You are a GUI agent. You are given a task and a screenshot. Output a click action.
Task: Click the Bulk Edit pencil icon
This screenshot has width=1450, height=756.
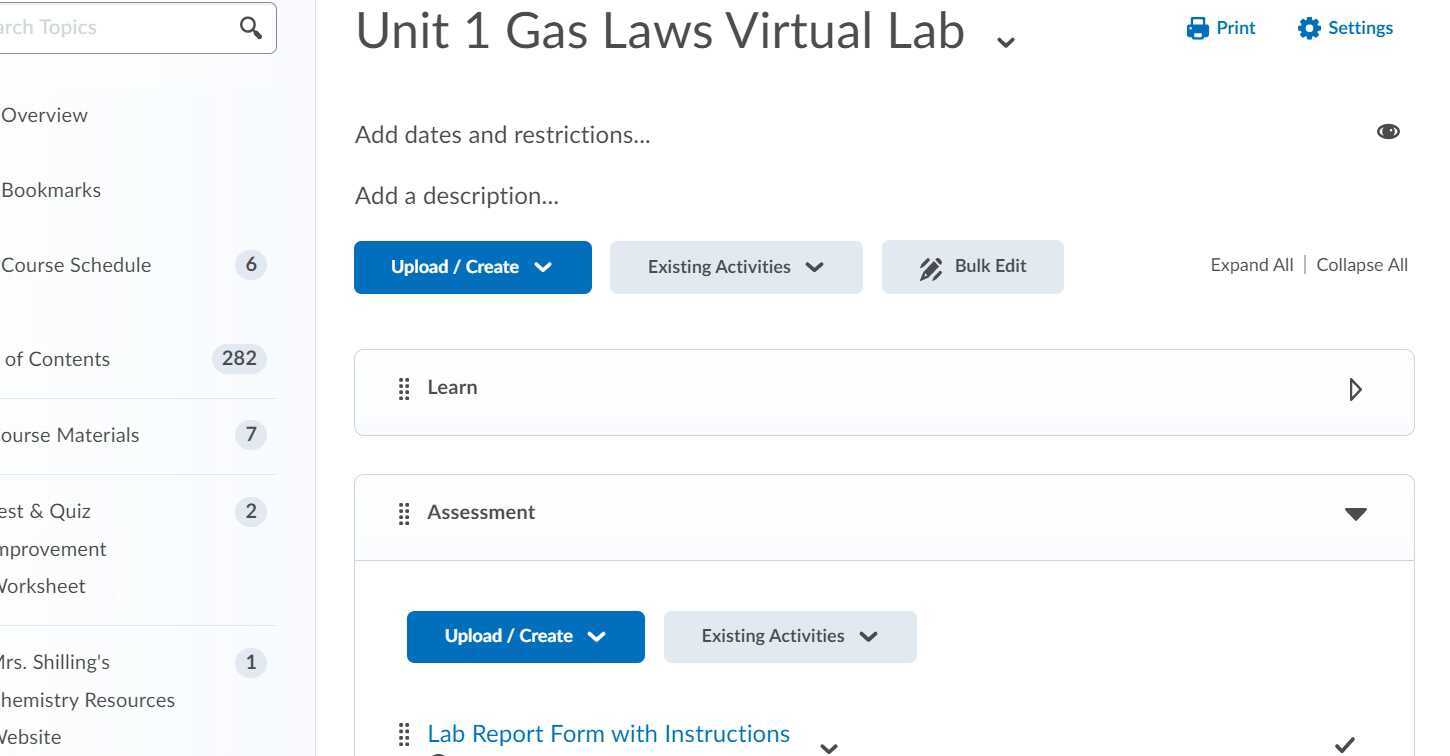click(x=932, y=267)
